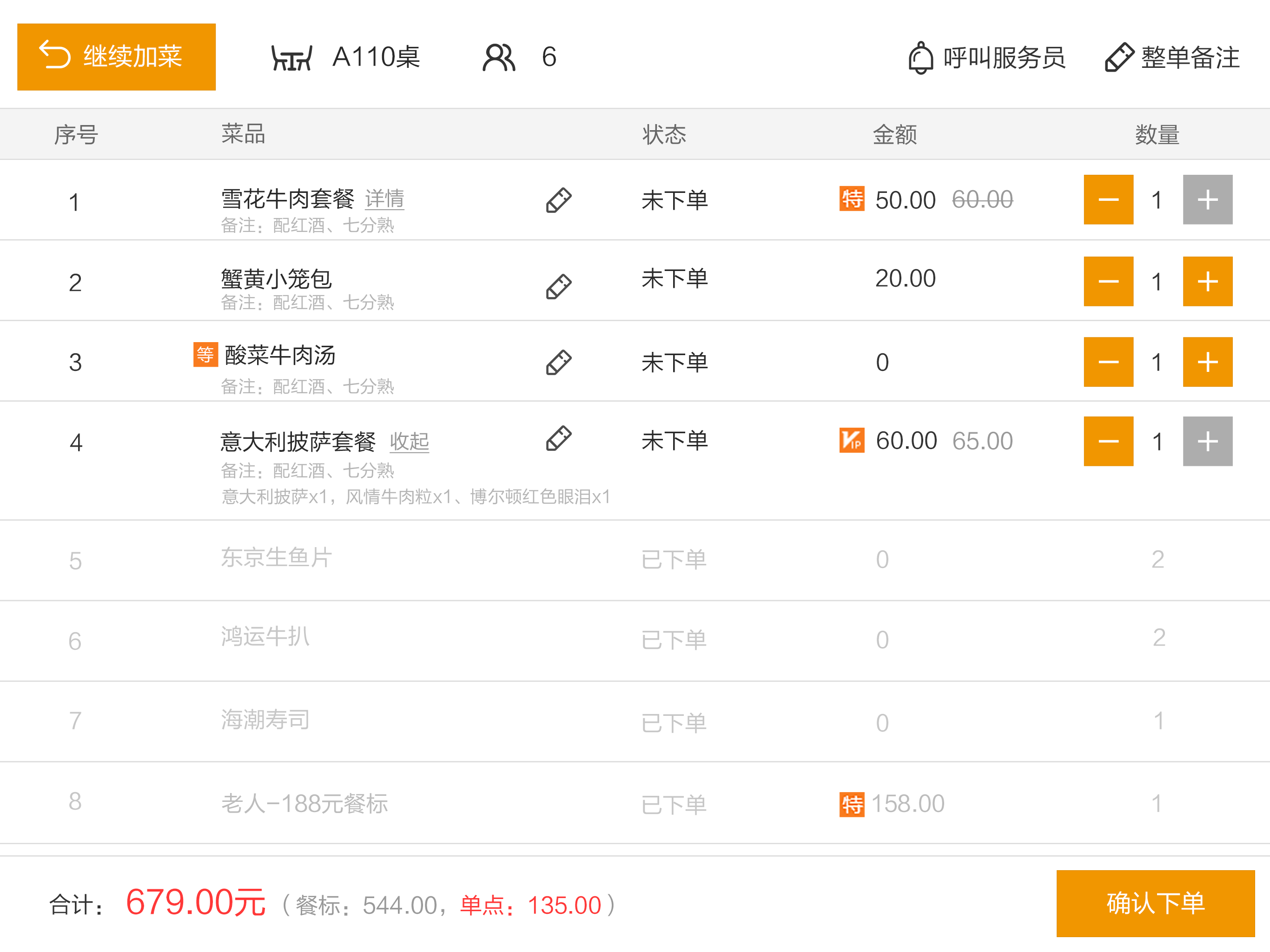Viewport: 1270px width, 952px height.
Task: Increase quantity of 蟹黄小笼包
Action: click(x=1207, y=281)
